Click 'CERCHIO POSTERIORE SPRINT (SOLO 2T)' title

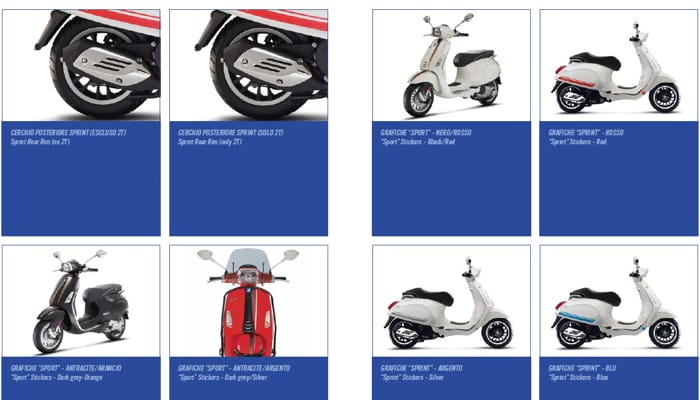(x=230, y=133)
